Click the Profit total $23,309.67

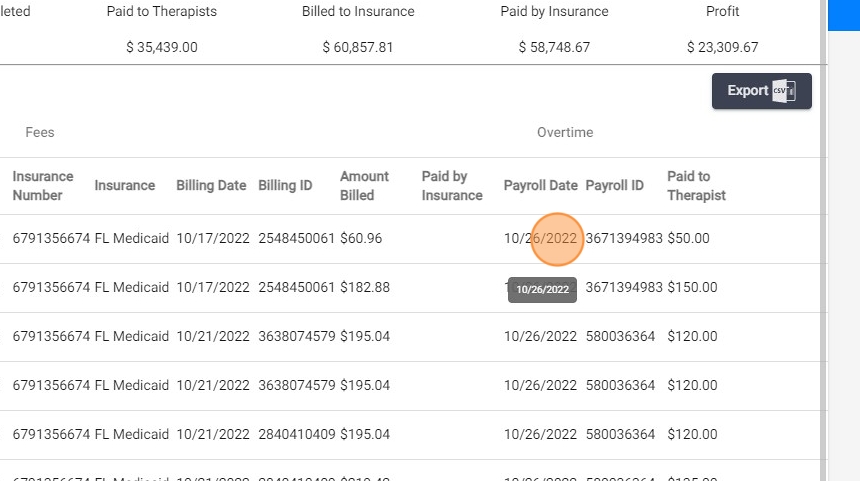(x=722, y=48)
